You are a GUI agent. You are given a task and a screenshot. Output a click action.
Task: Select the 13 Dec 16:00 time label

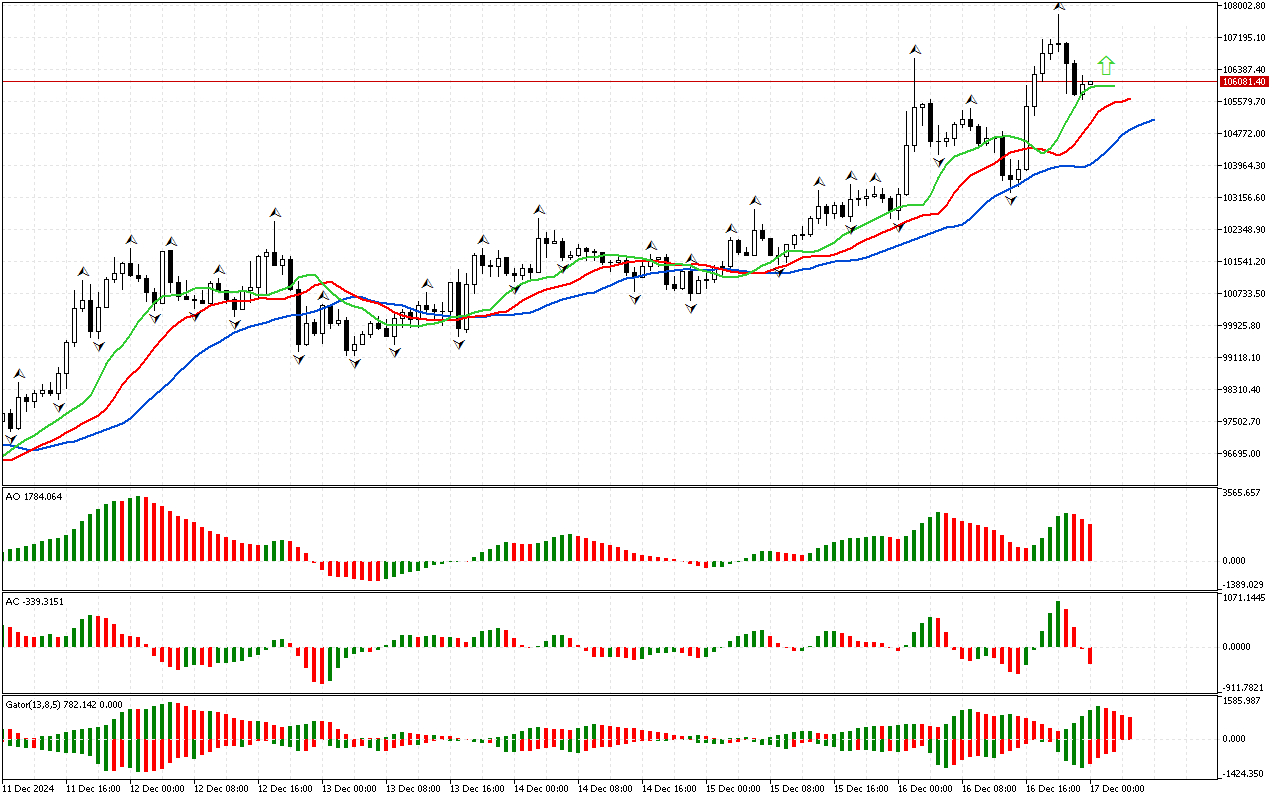tap(477, 789)
